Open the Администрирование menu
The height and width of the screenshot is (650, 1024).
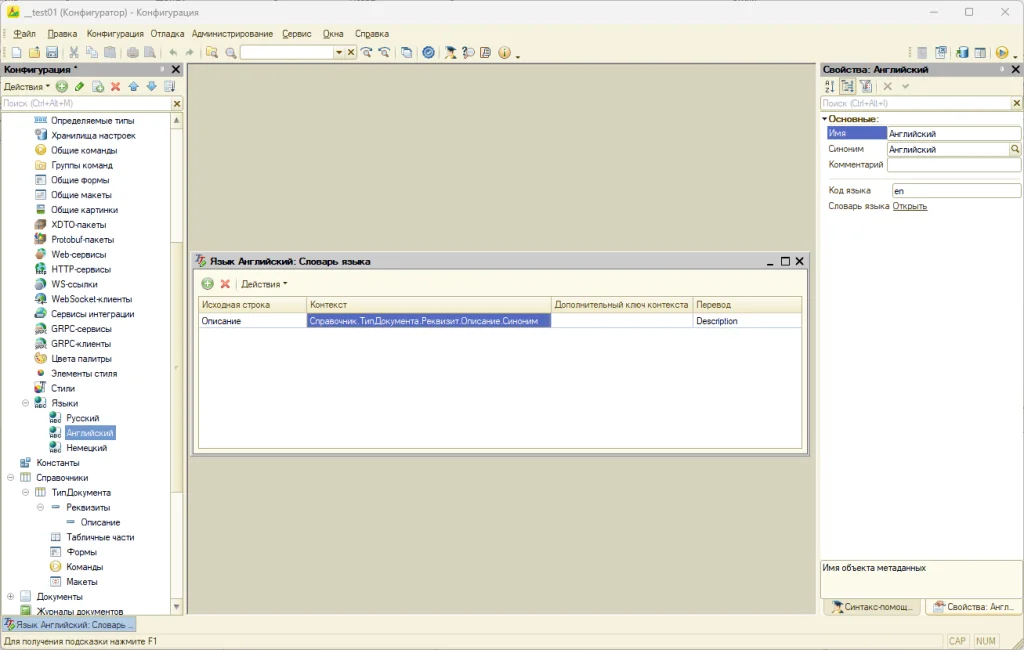(x=232, y=33)
